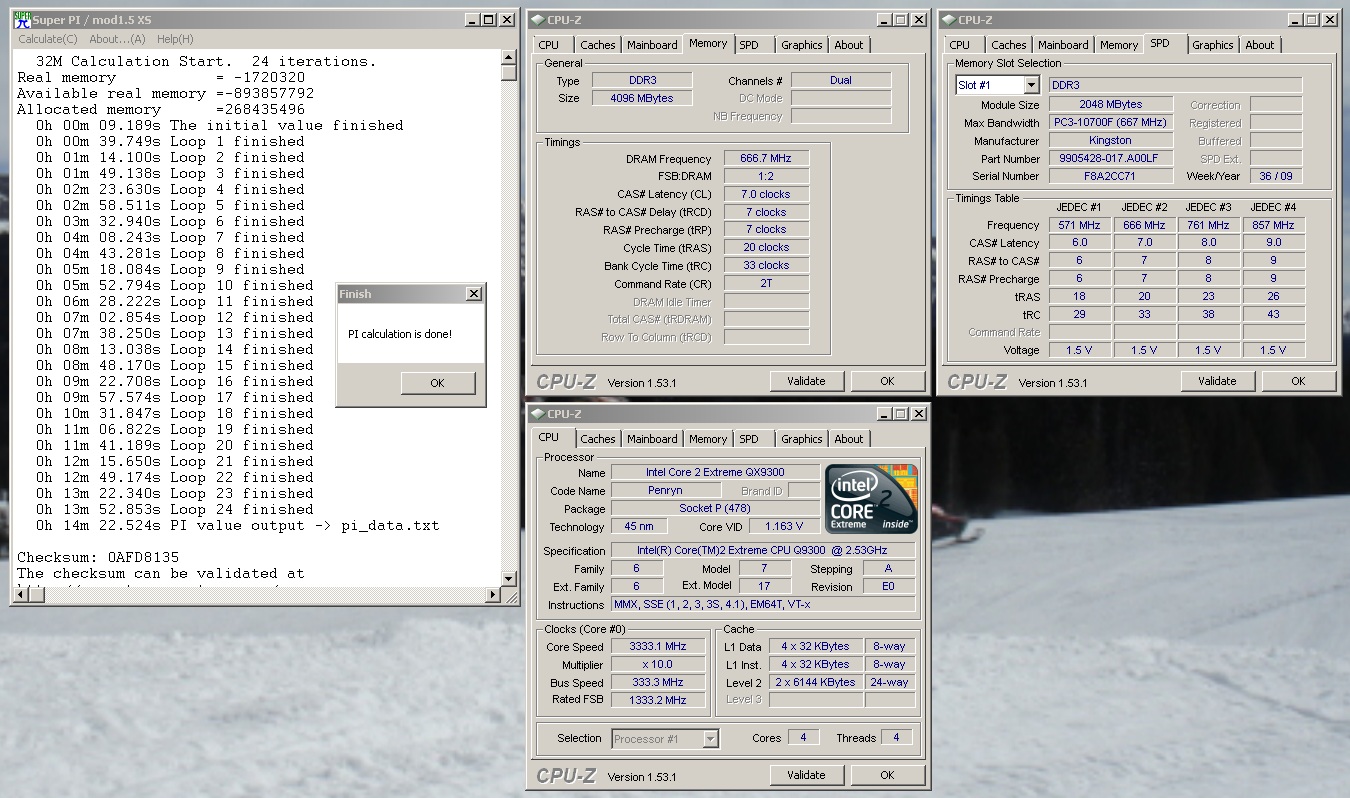The height and width of the screenshot is (798, 1350).
Task: Open Memory tab in the CPU window
Action: (x=708, y=439)
